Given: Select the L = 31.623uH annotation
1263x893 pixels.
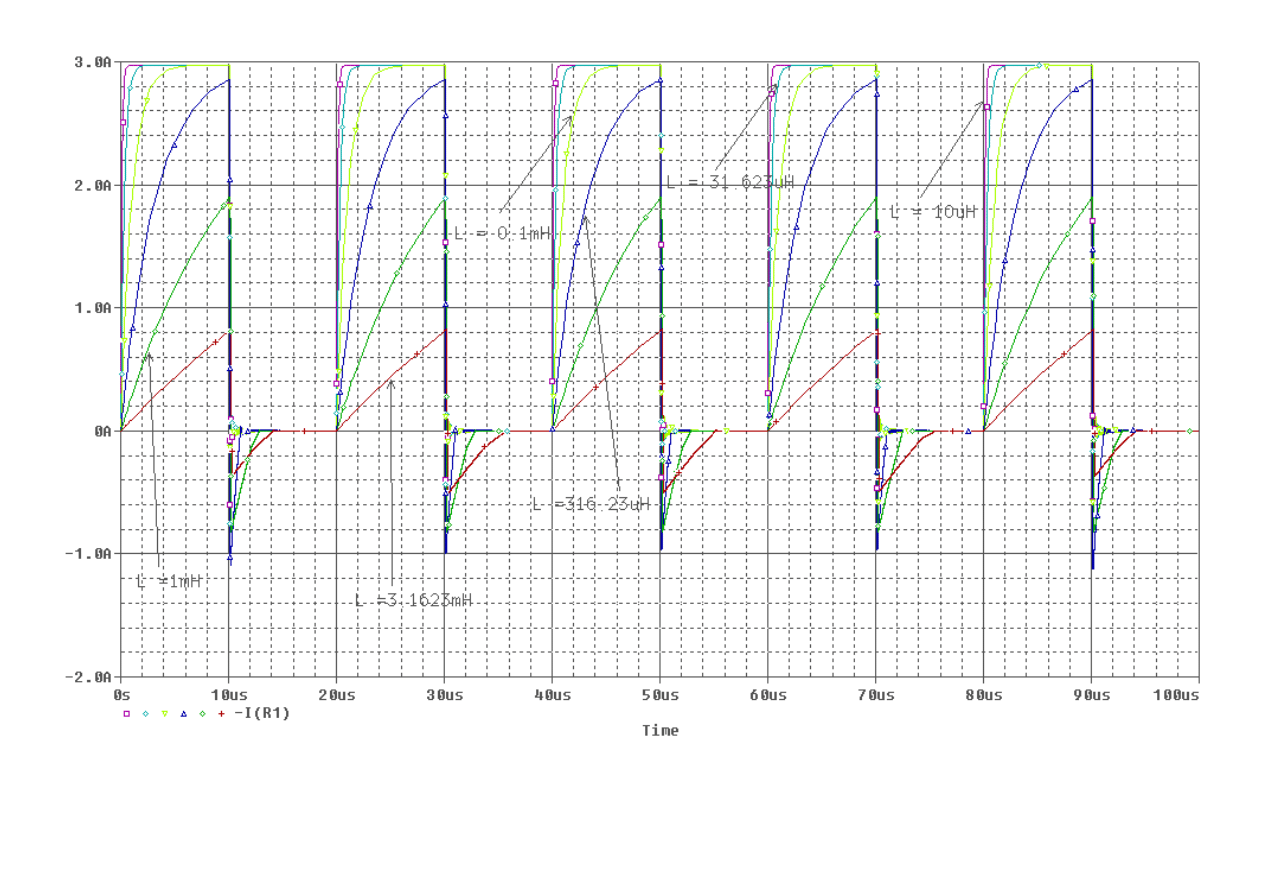Looking at the screenshot, I should coord(736,183).
